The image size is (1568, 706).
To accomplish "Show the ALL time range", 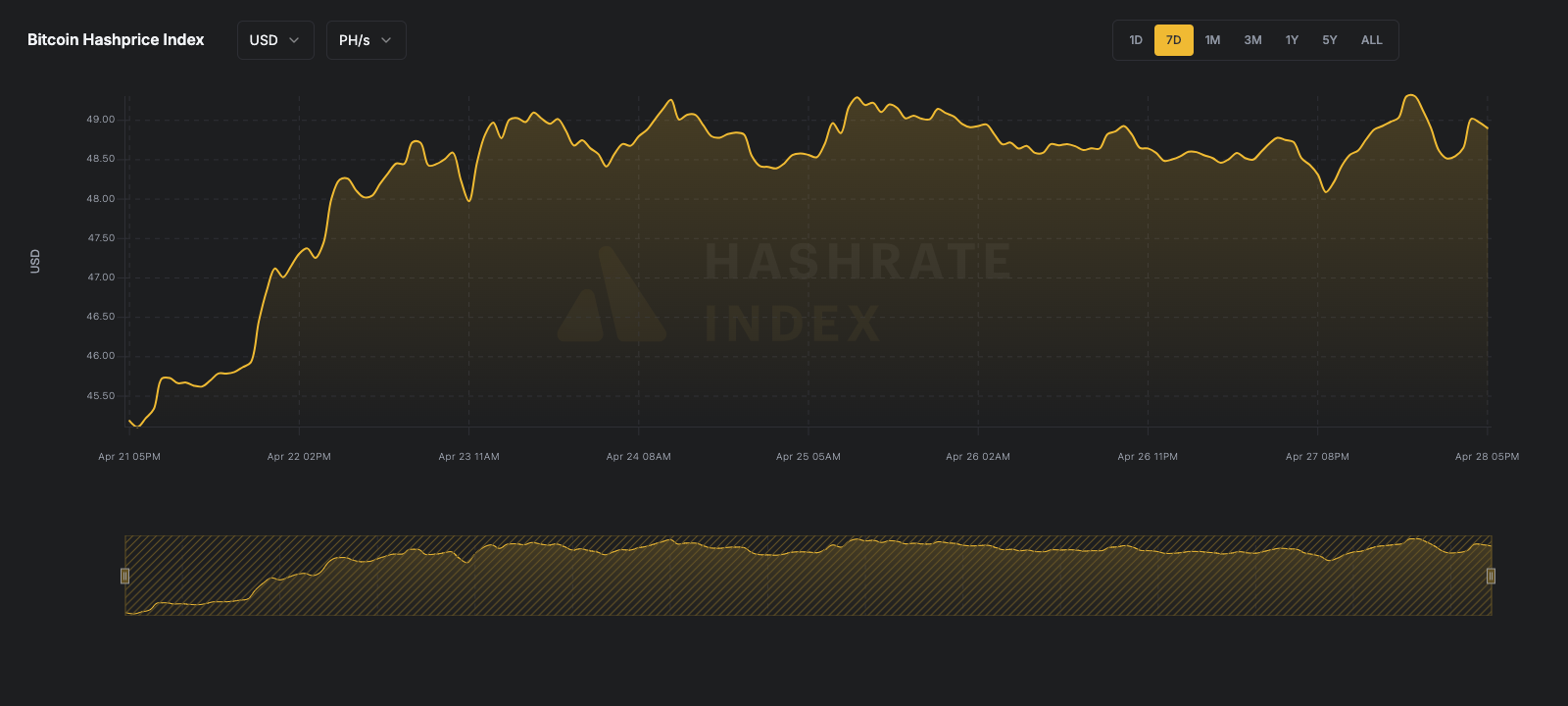I will 1372,40.
